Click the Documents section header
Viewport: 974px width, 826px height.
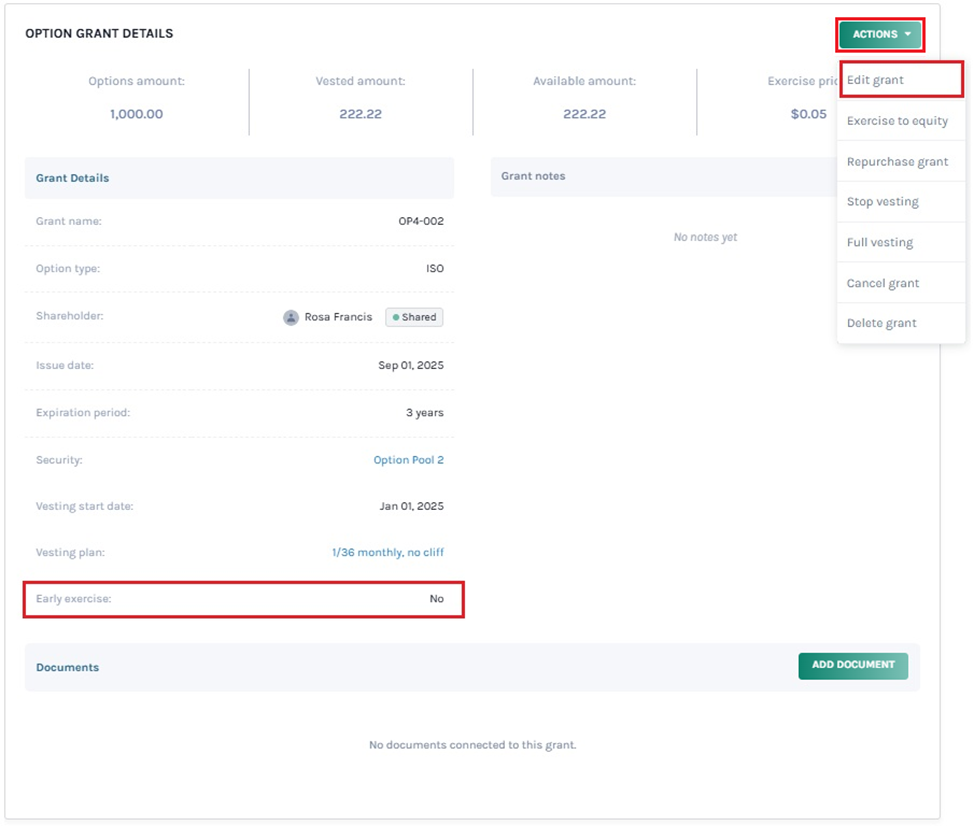(x=68, y=667)
